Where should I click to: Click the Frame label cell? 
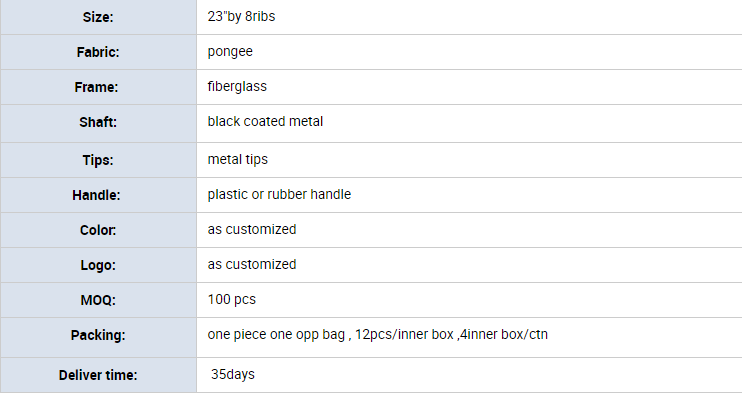pyautogui.click(x=98, y=87)
